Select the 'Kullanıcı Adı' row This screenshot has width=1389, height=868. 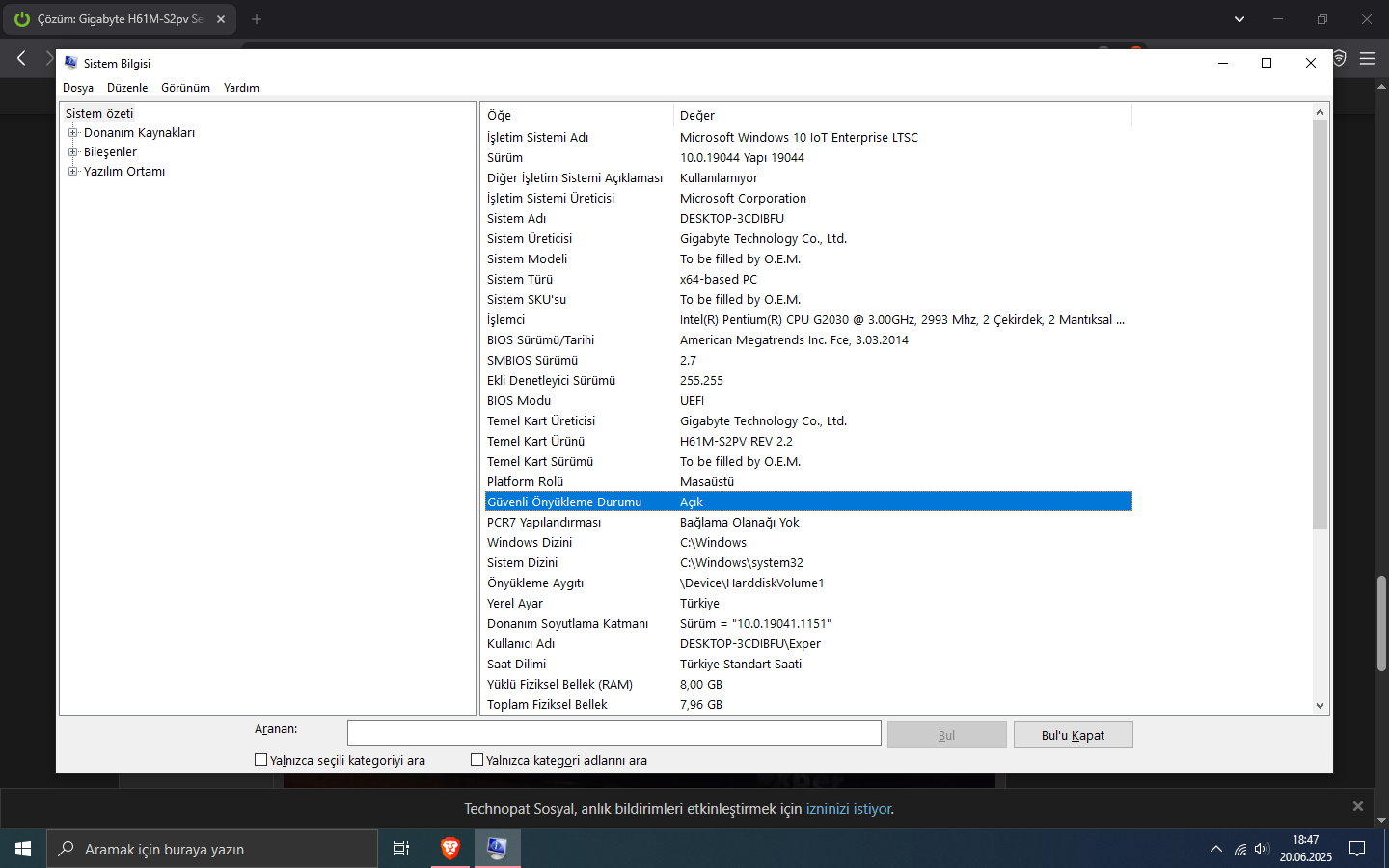click(x=808, y=643)
